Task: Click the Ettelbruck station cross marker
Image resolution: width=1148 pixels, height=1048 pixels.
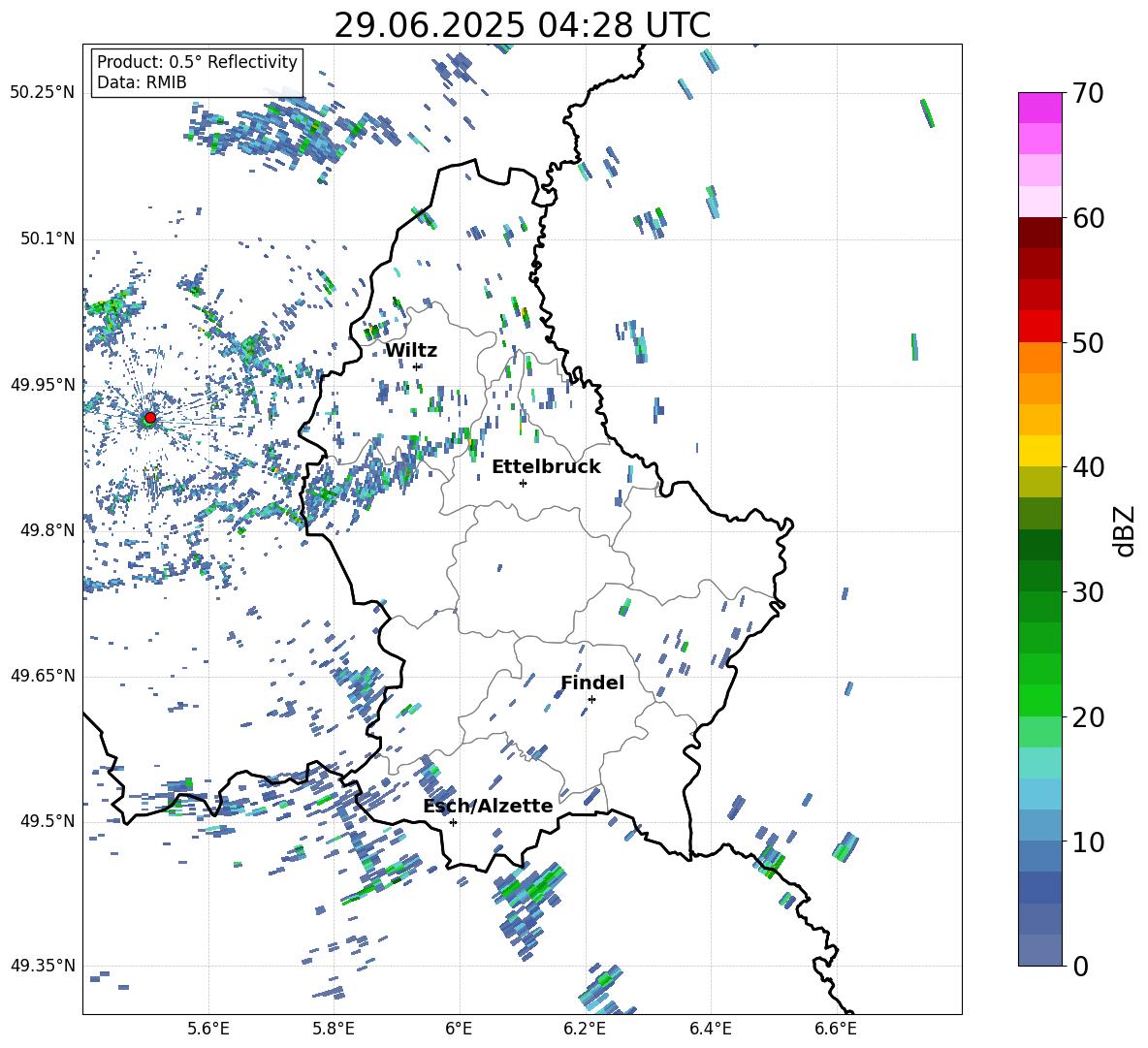Action: (x=523, y=483)
